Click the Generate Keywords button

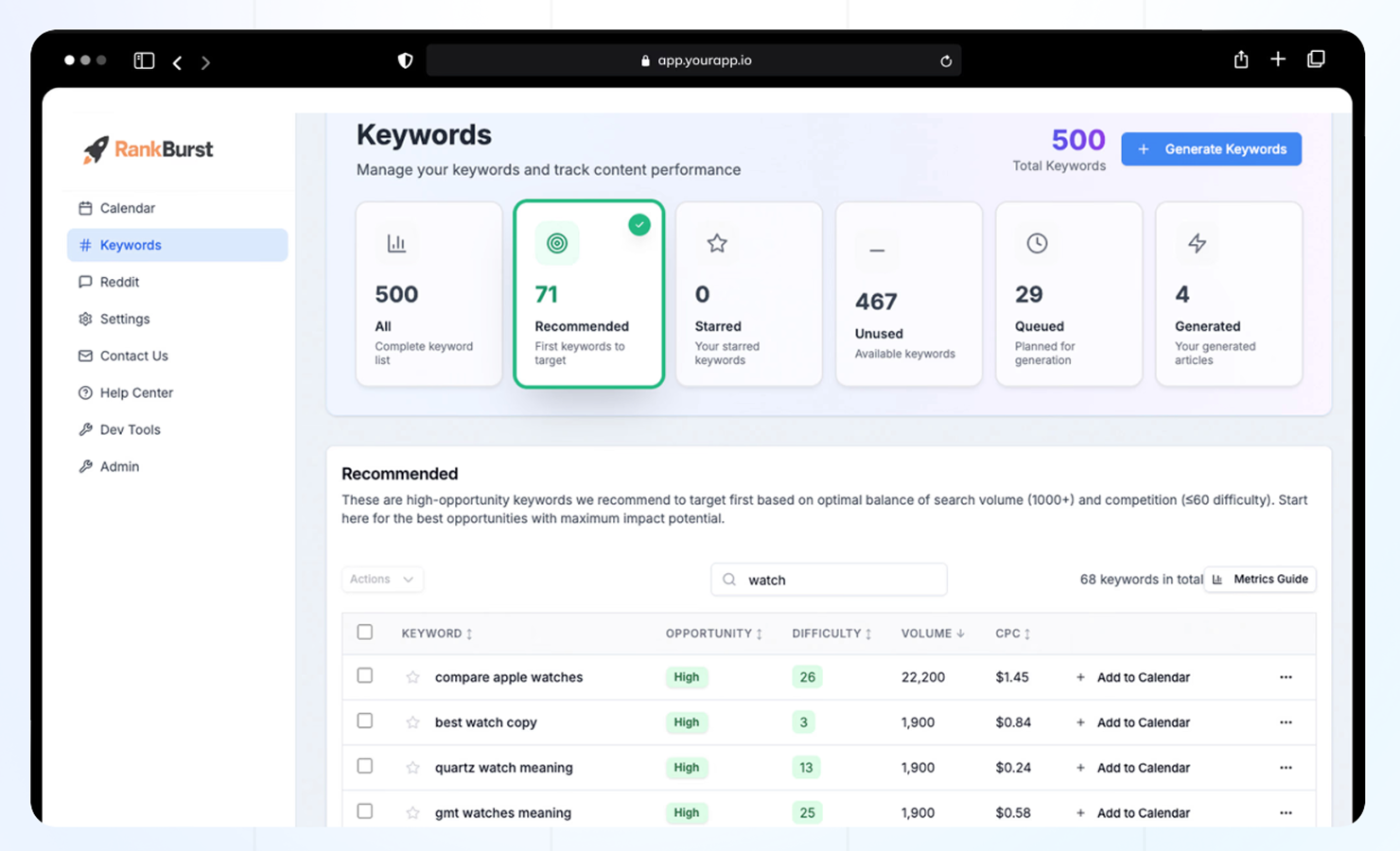coord(1211,149)
